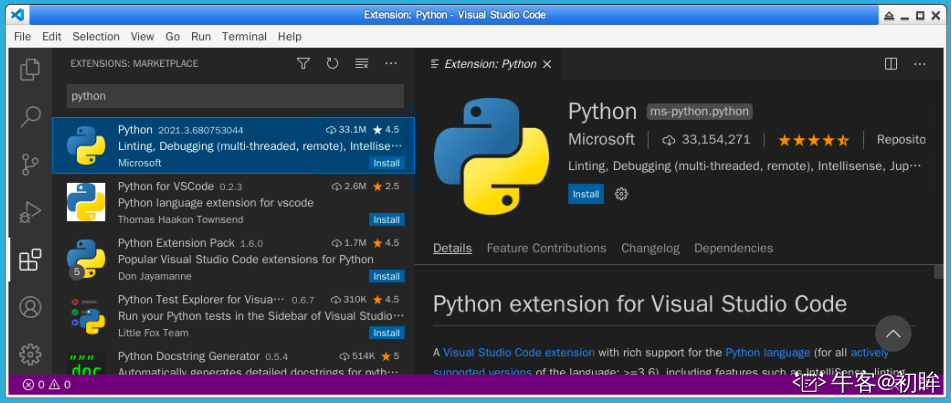Click the details pane vertical scrollbar
951x403 pixels.
point(938,271)
